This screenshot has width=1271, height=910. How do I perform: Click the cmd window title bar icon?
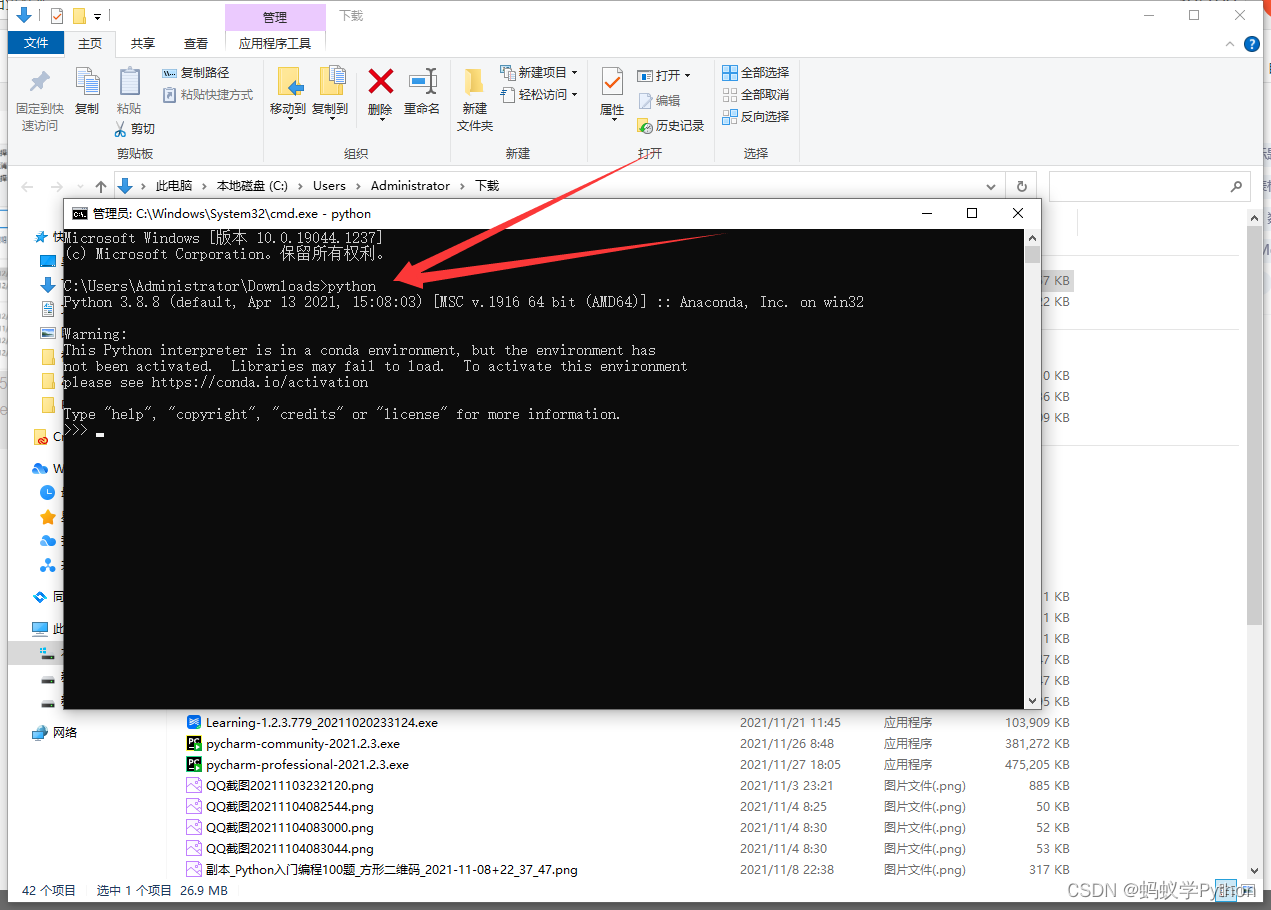tap(78, 214)
